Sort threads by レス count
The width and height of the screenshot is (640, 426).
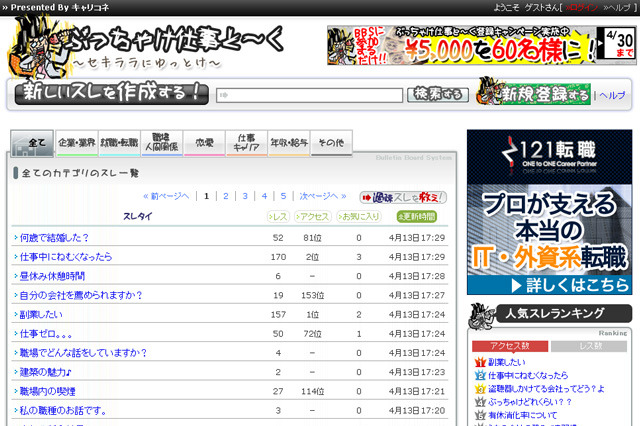[278, 217]
